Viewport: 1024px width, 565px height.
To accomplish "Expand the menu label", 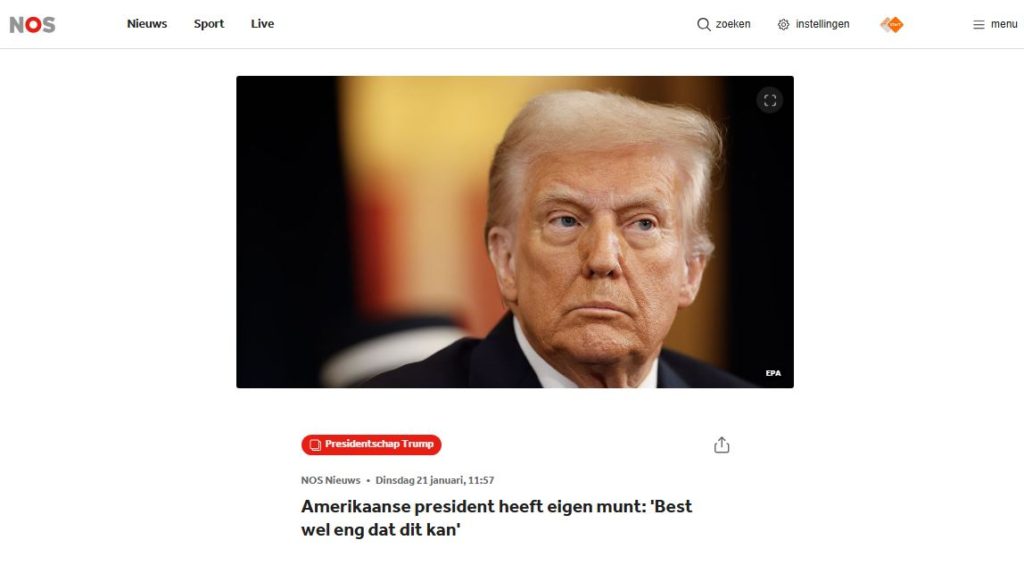I will pyautogui.click(x=1004, y=24).
